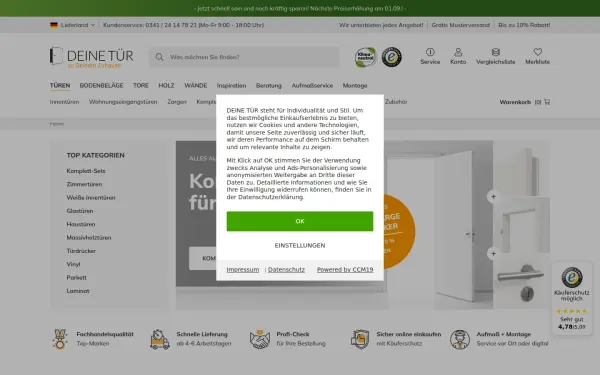Click the lower plus hotspot near door handle
Screen dimensions: 600x375
pos(493,253)
